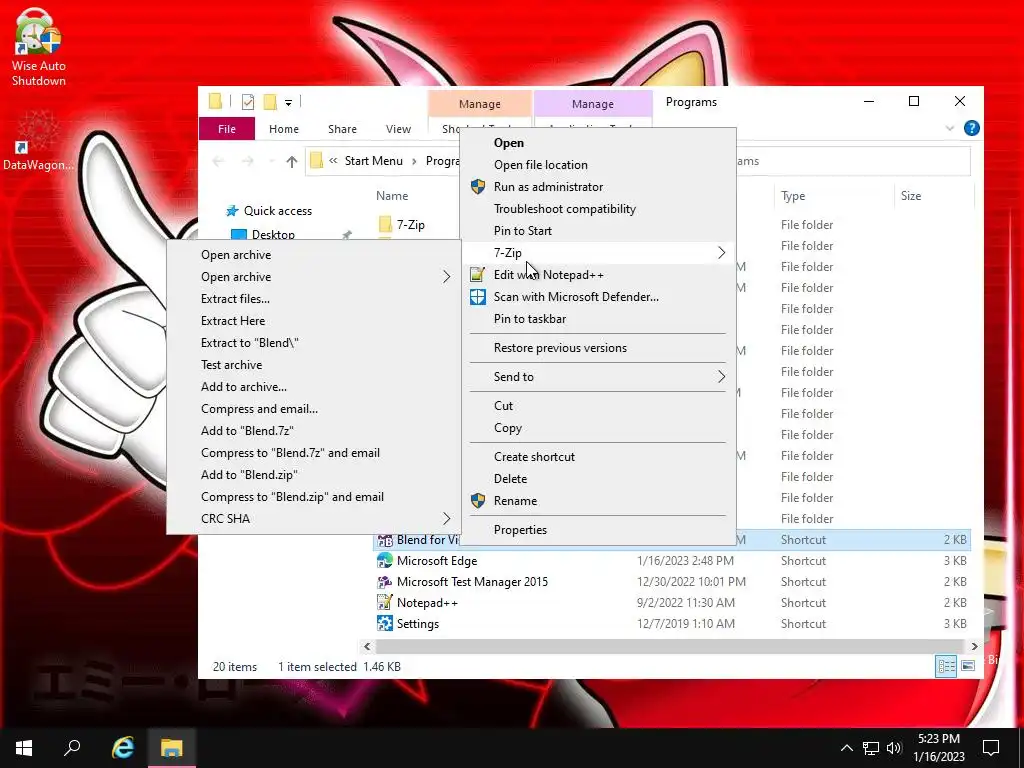Click the explorer Help question mark icon

[x=971, y=128]
